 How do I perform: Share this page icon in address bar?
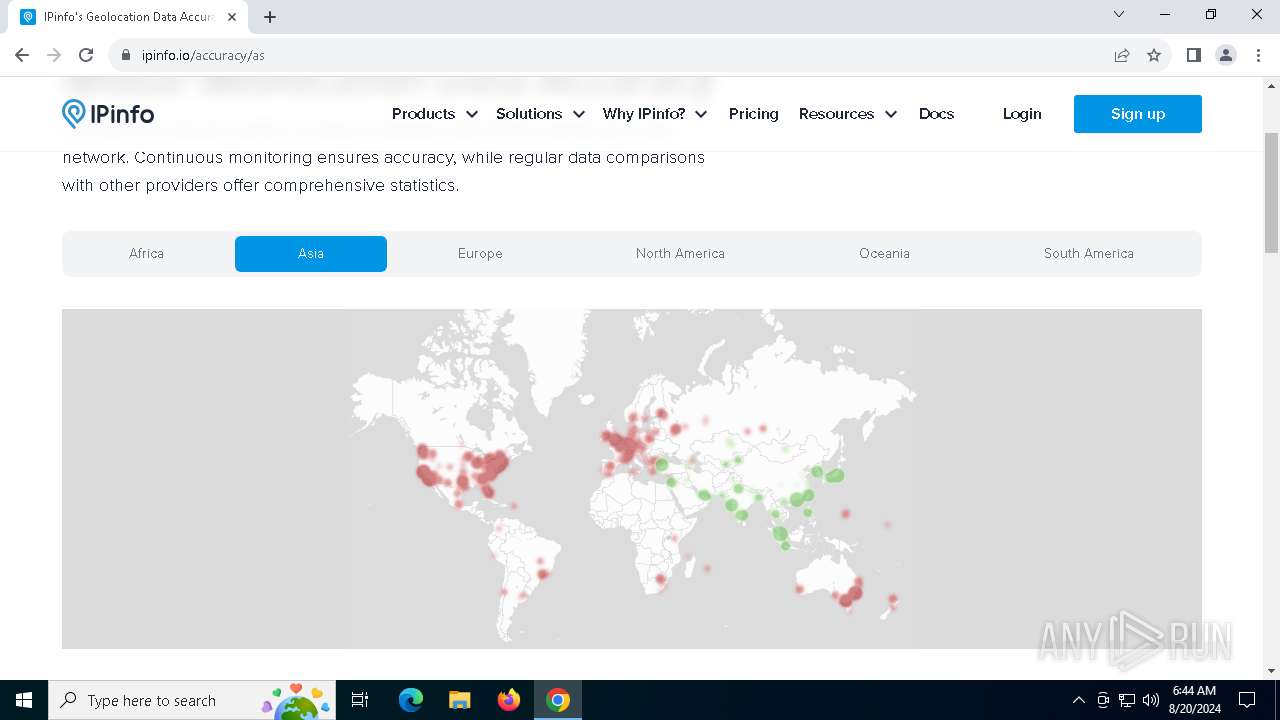(x=1122, y=55)
